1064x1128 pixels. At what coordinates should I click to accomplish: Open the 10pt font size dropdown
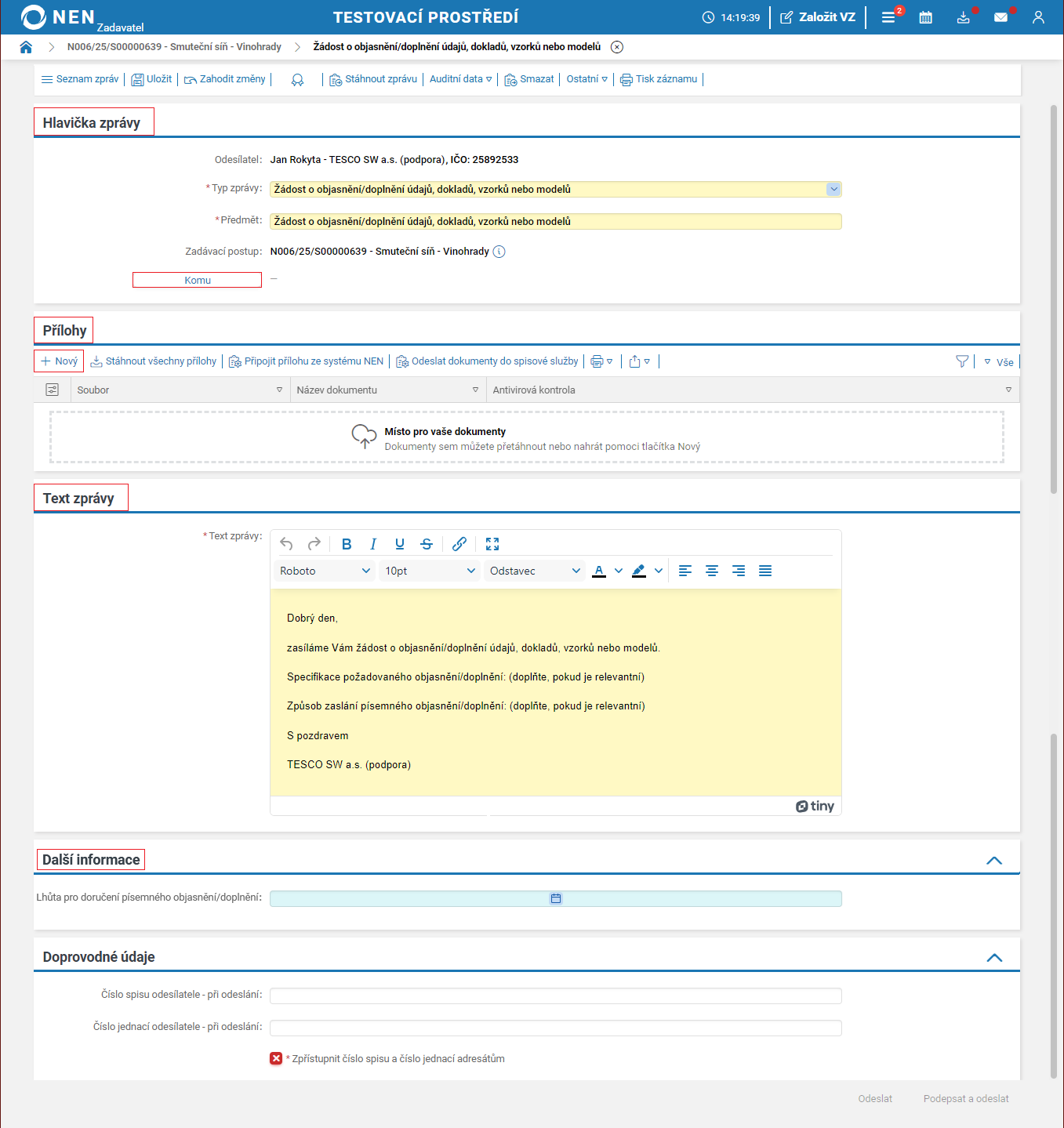click(x=430, y=571)
